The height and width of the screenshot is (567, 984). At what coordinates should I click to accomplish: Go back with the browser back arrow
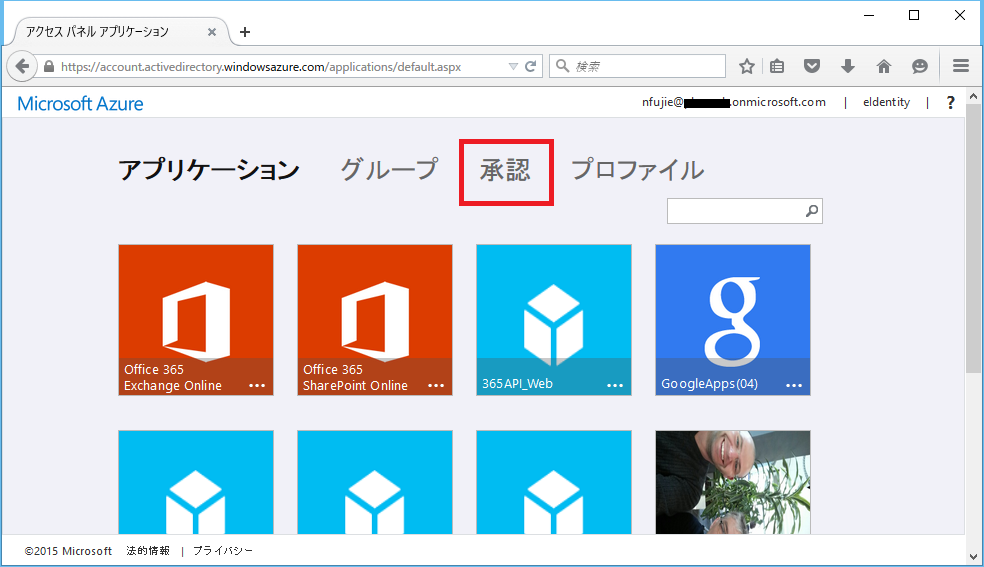point(22,66)
